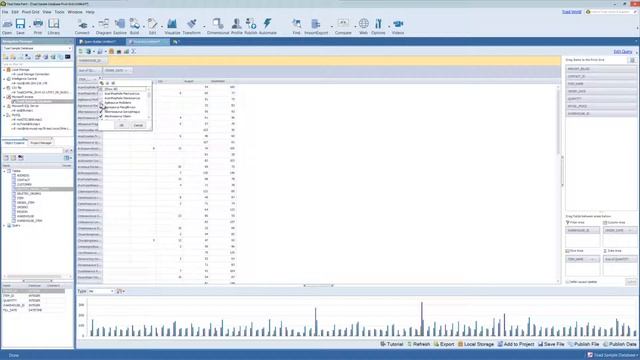Toggle the fourth item checkbox in filter list
The image size is (640, 360).
[101, 107]
